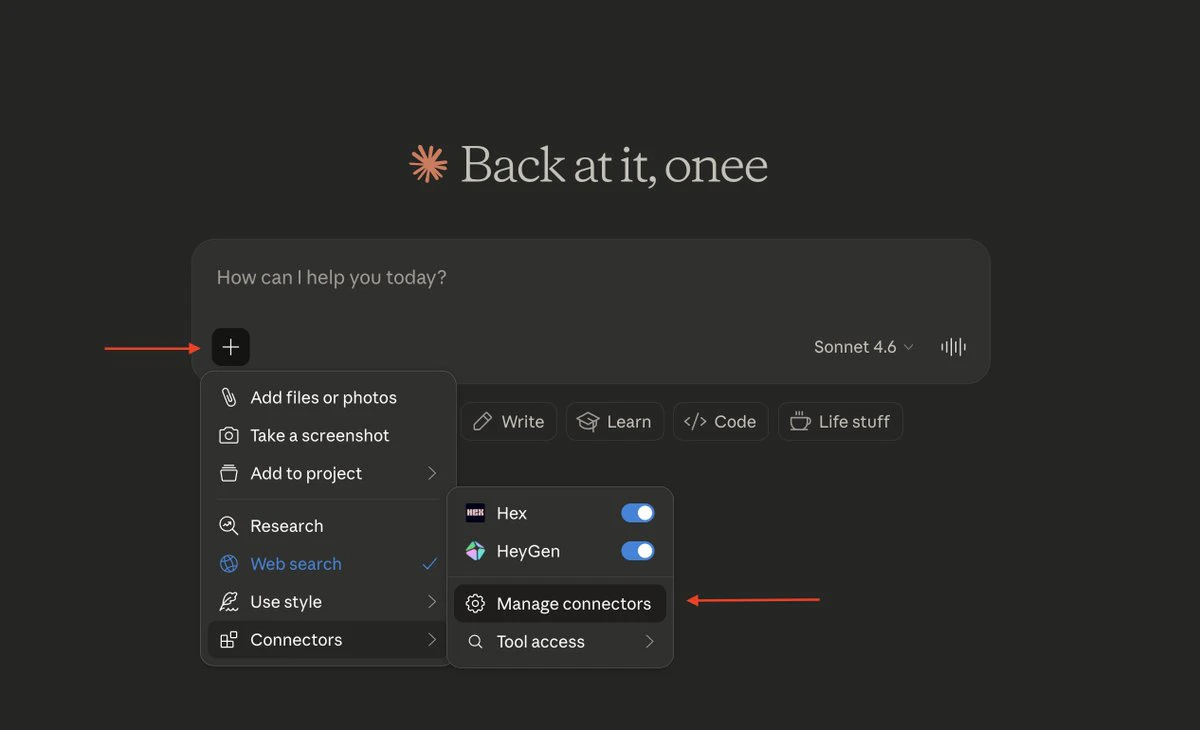Click the code brackets icon on Code

coord(695,421)
